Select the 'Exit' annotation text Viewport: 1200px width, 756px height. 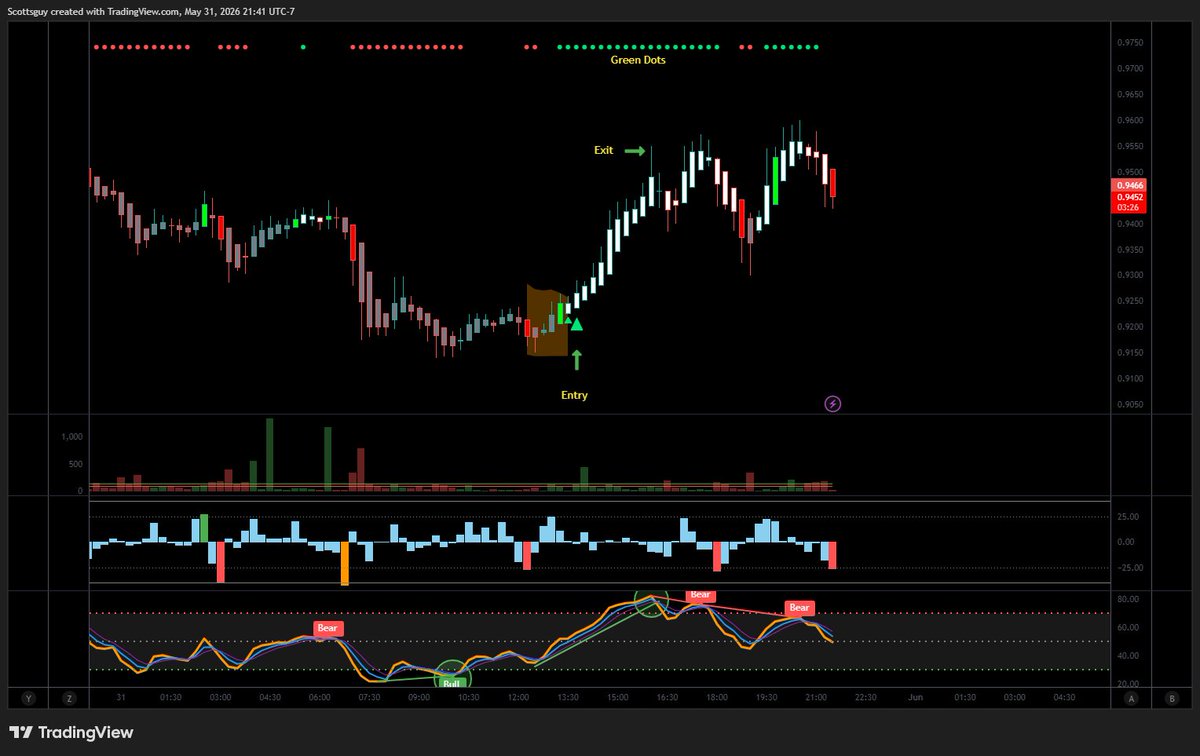tap(603, 150)
